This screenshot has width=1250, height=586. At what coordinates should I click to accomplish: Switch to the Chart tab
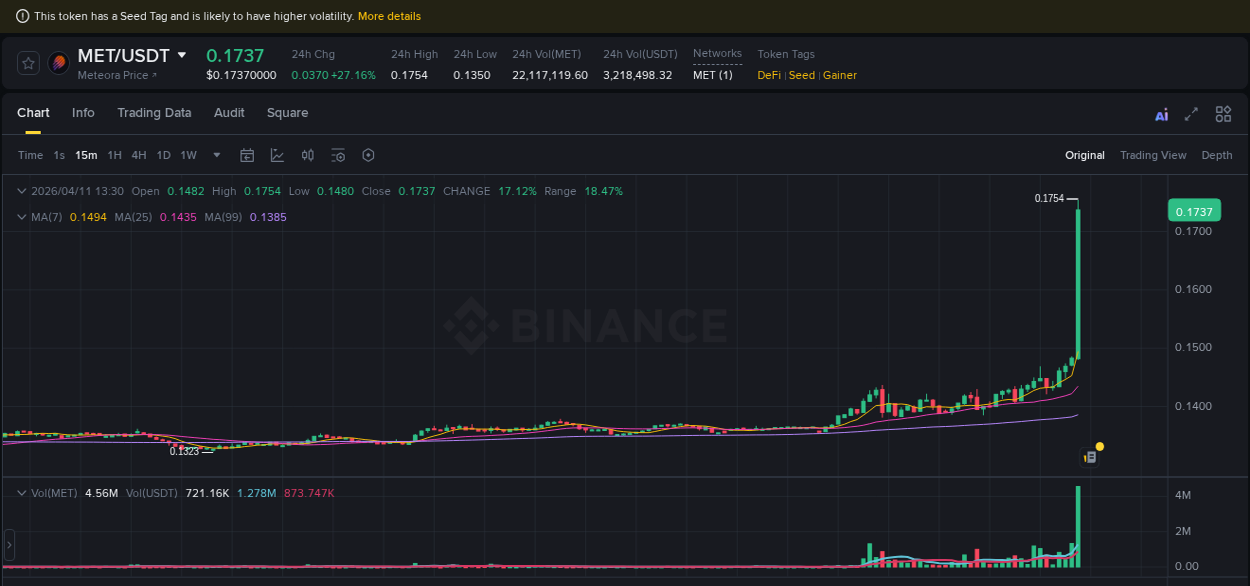[33, 113]
